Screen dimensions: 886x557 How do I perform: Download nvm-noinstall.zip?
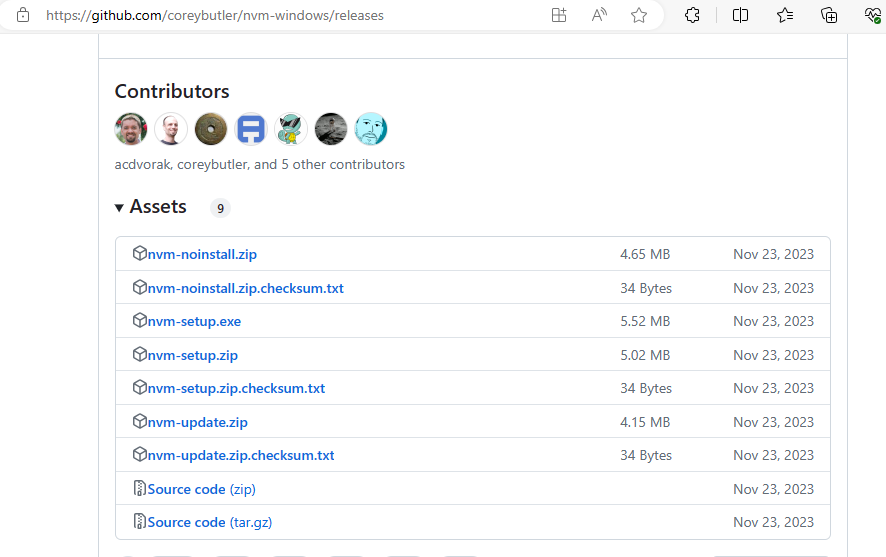pyautogui.click(x=202, y=254)
